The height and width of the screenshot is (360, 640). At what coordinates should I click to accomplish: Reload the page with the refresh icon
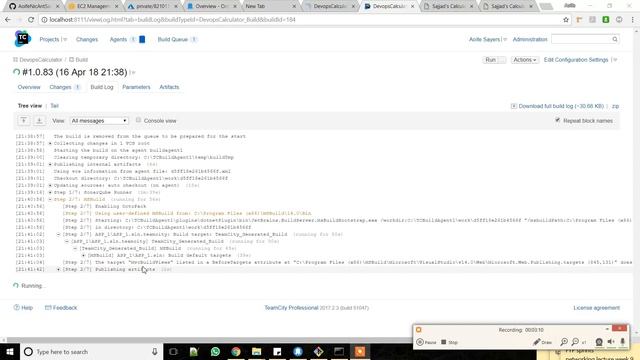31,20
